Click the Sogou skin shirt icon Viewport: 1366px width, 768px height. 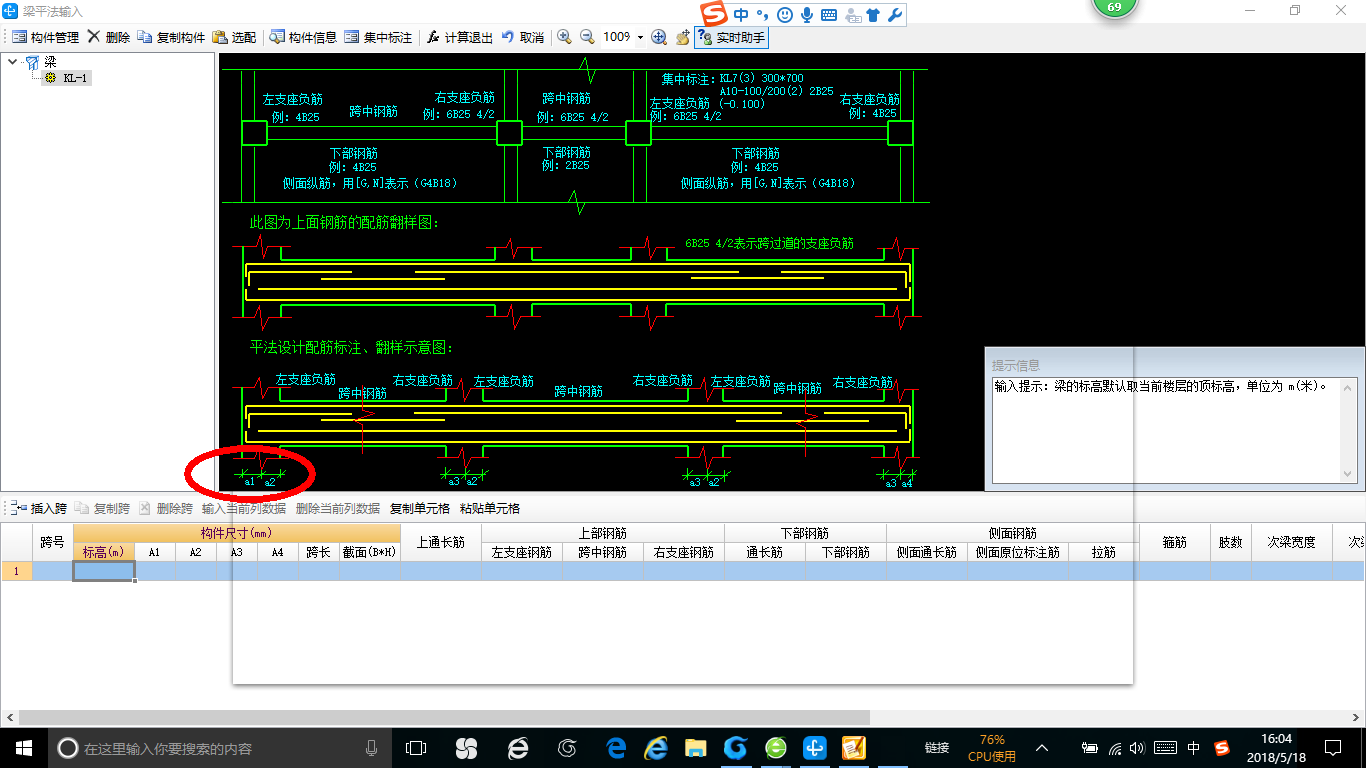click(x=873, y=15)
